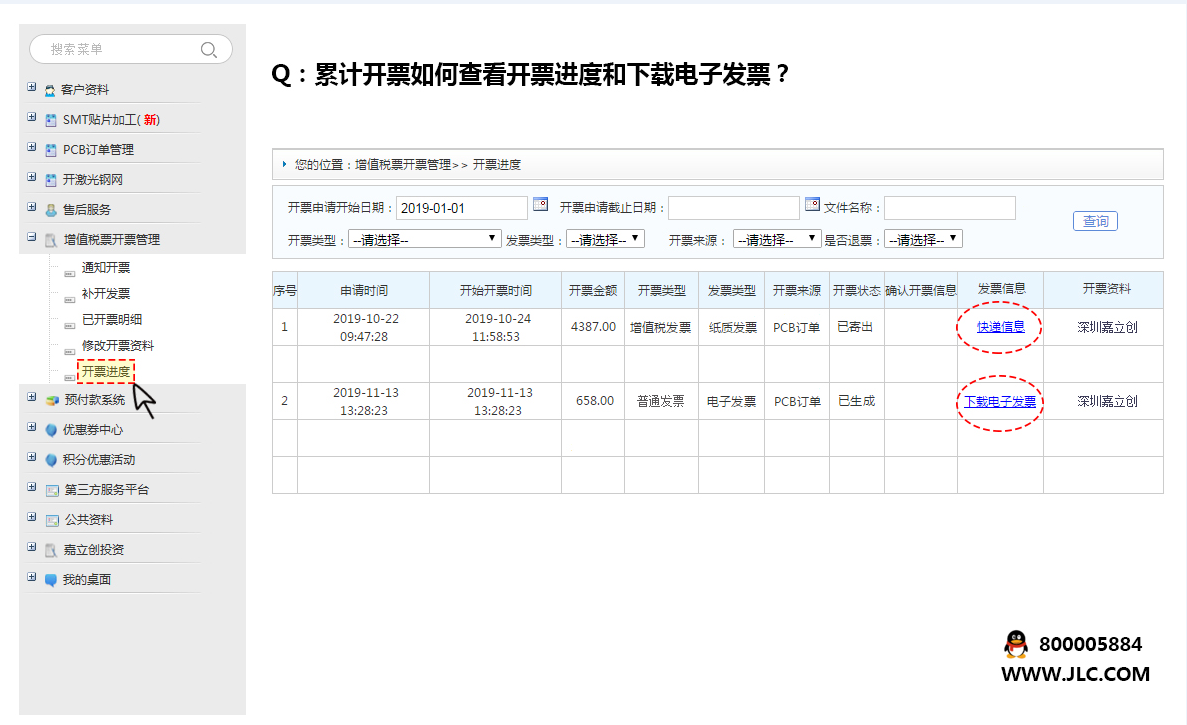This screenshot has width=1187, height=725.
Task: Click the search magnifier icon in menu search
Action: click(208, 49)
